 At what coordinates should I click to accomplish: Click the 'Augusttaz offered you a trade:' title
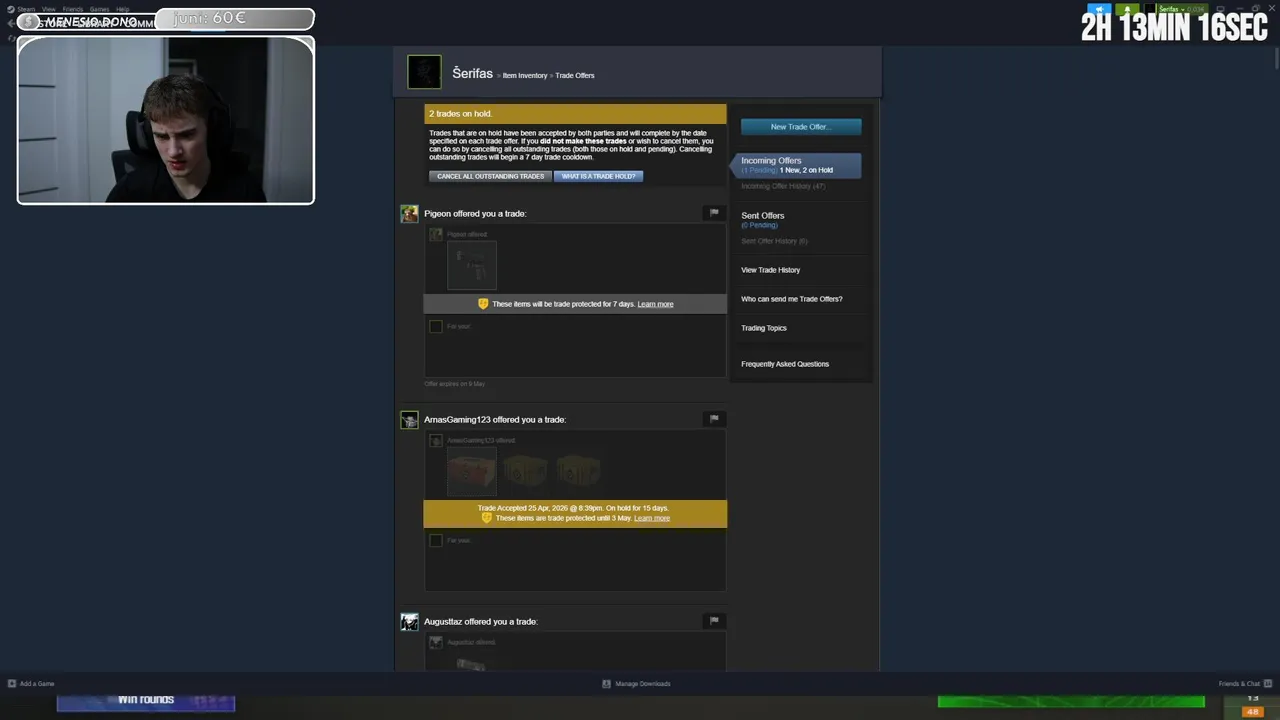coord(481,622)
